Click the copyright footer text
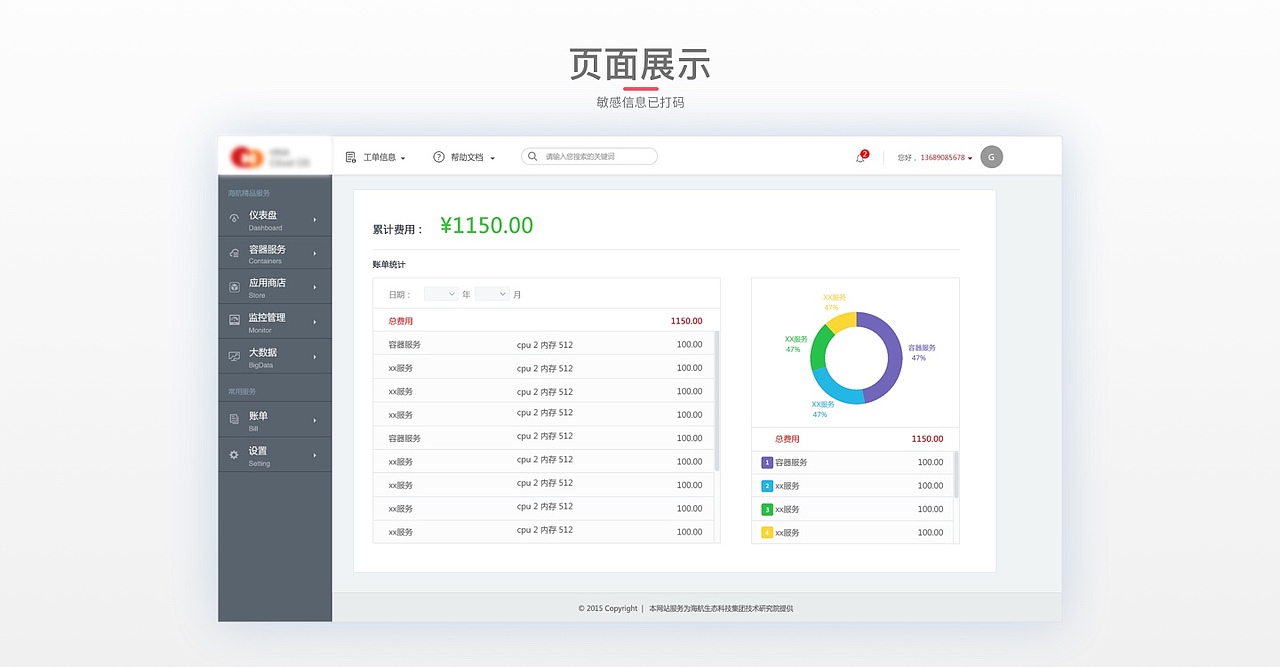 tap(686, 608)
